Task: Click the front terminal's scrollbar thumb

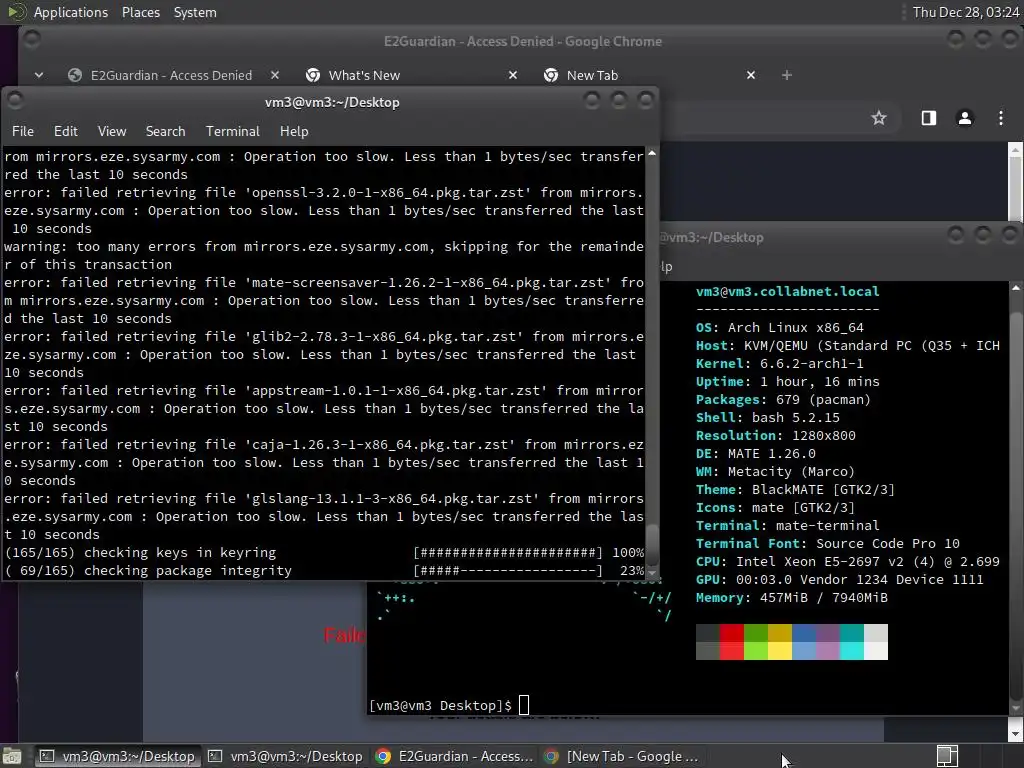Action: click(x=652, y=543)
